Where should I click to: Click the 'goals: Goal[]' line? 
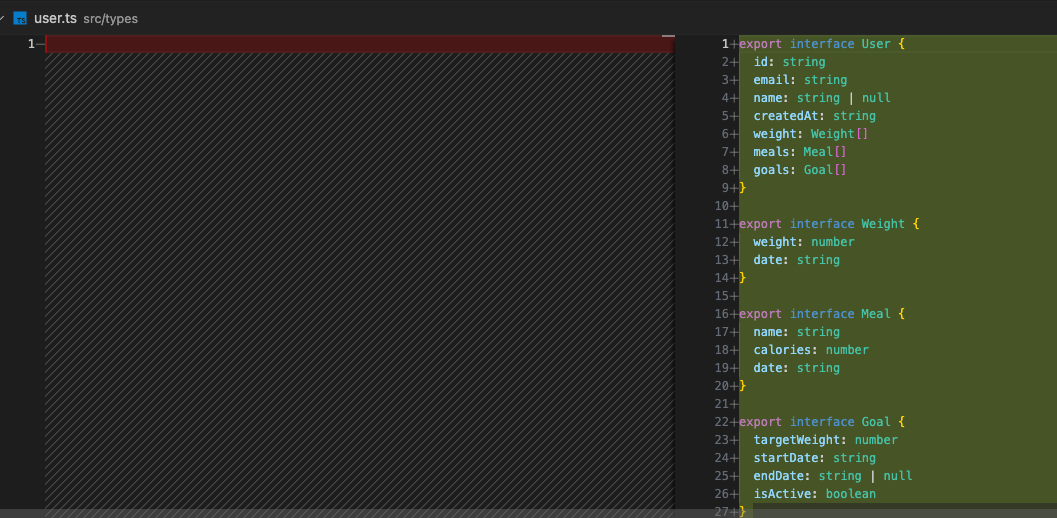pyautogui.click(x=800, y=170)
